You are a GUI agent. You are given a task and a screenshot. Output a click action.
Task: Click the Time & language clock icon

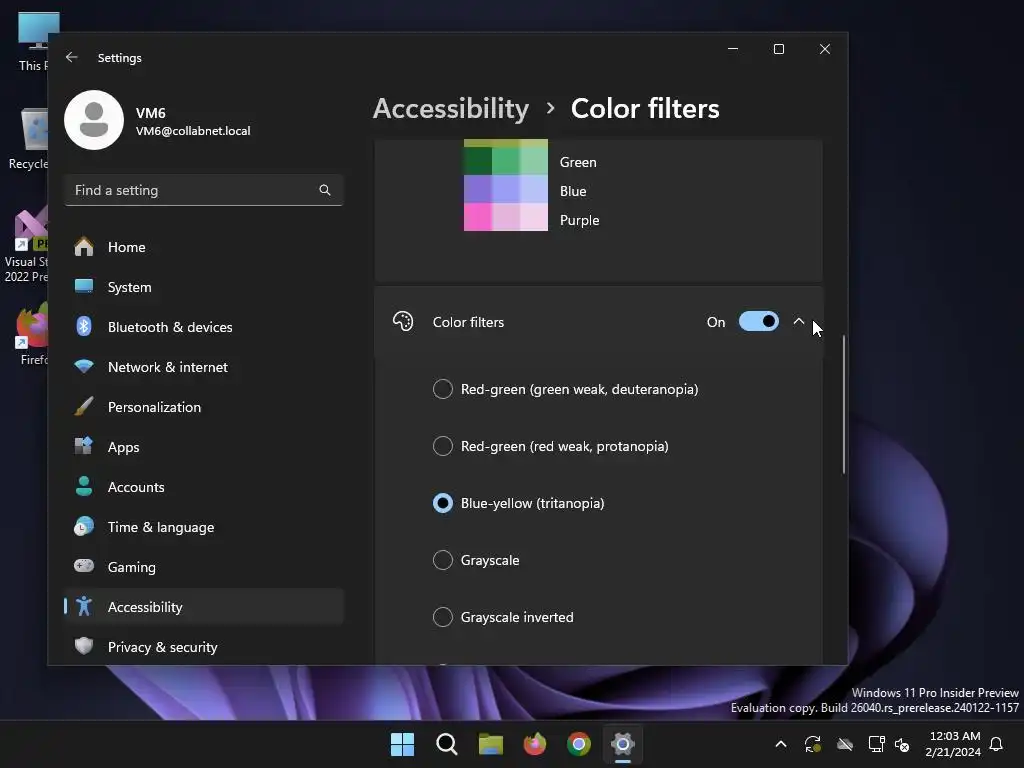tap(84, 526)
